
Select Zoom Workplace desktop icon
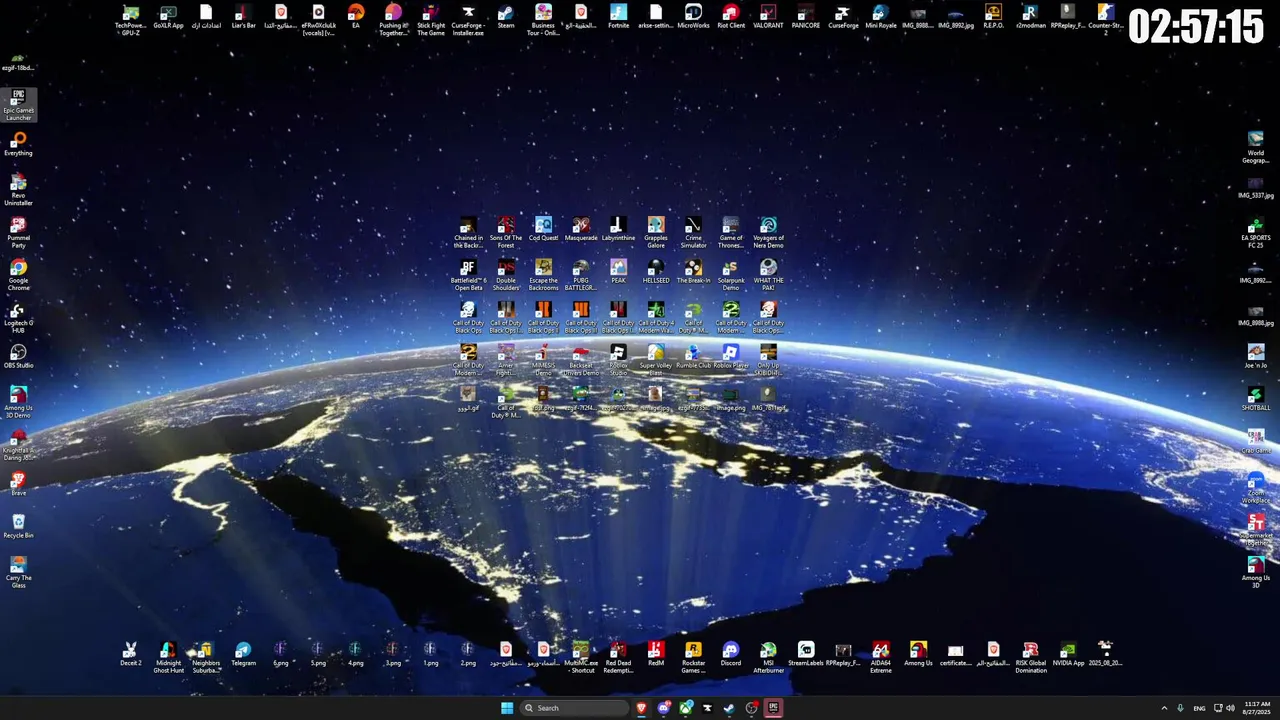click(1255, 487)
